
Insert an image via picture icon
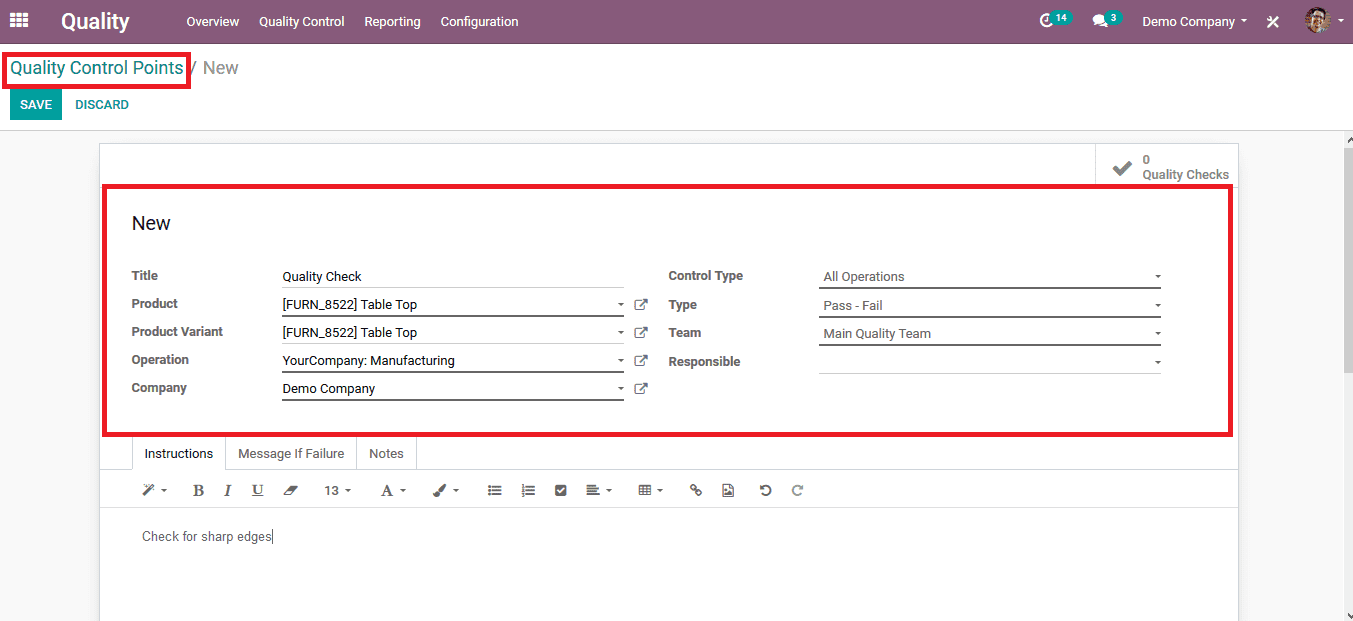[x=728, y=490]
